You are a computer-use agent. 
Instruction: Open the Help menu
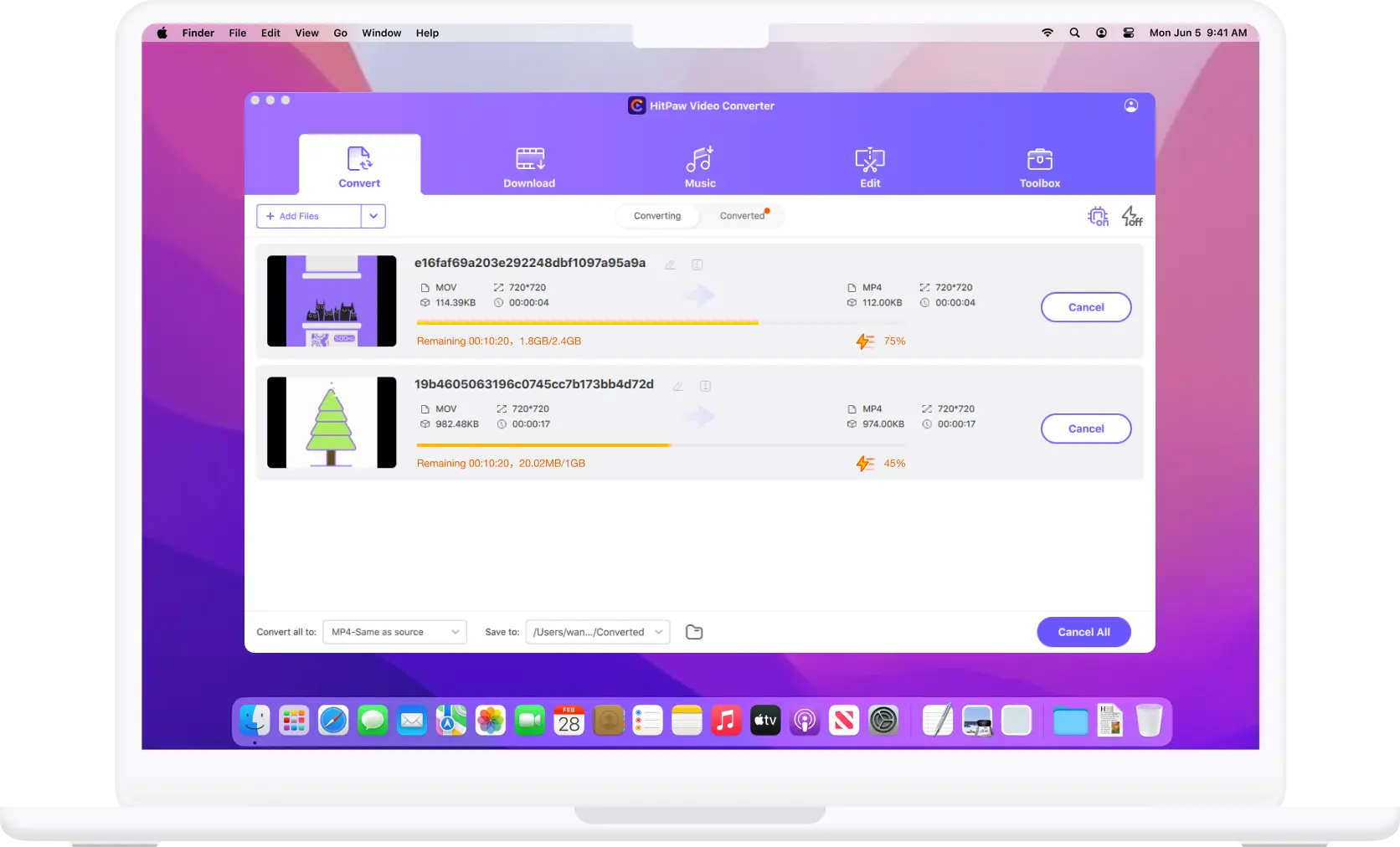[427, 33]
